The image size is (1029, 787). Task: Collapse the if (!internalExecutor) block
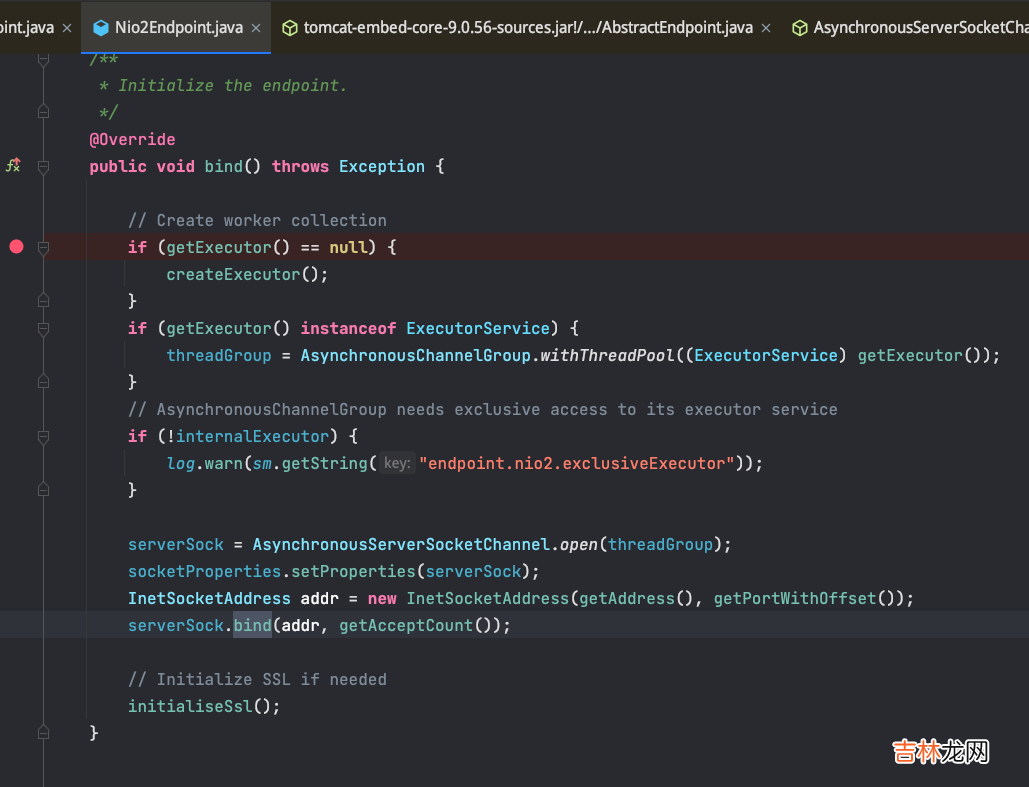43,437
